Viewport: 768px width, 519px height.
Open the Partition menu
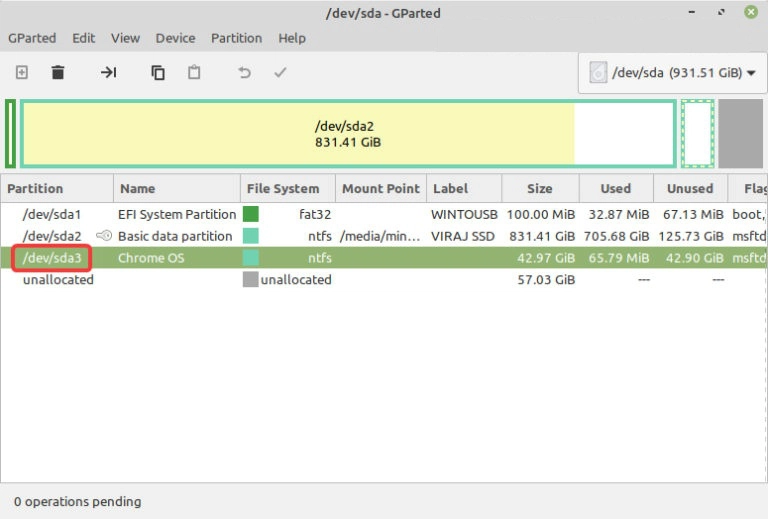[x=235, y=38]
